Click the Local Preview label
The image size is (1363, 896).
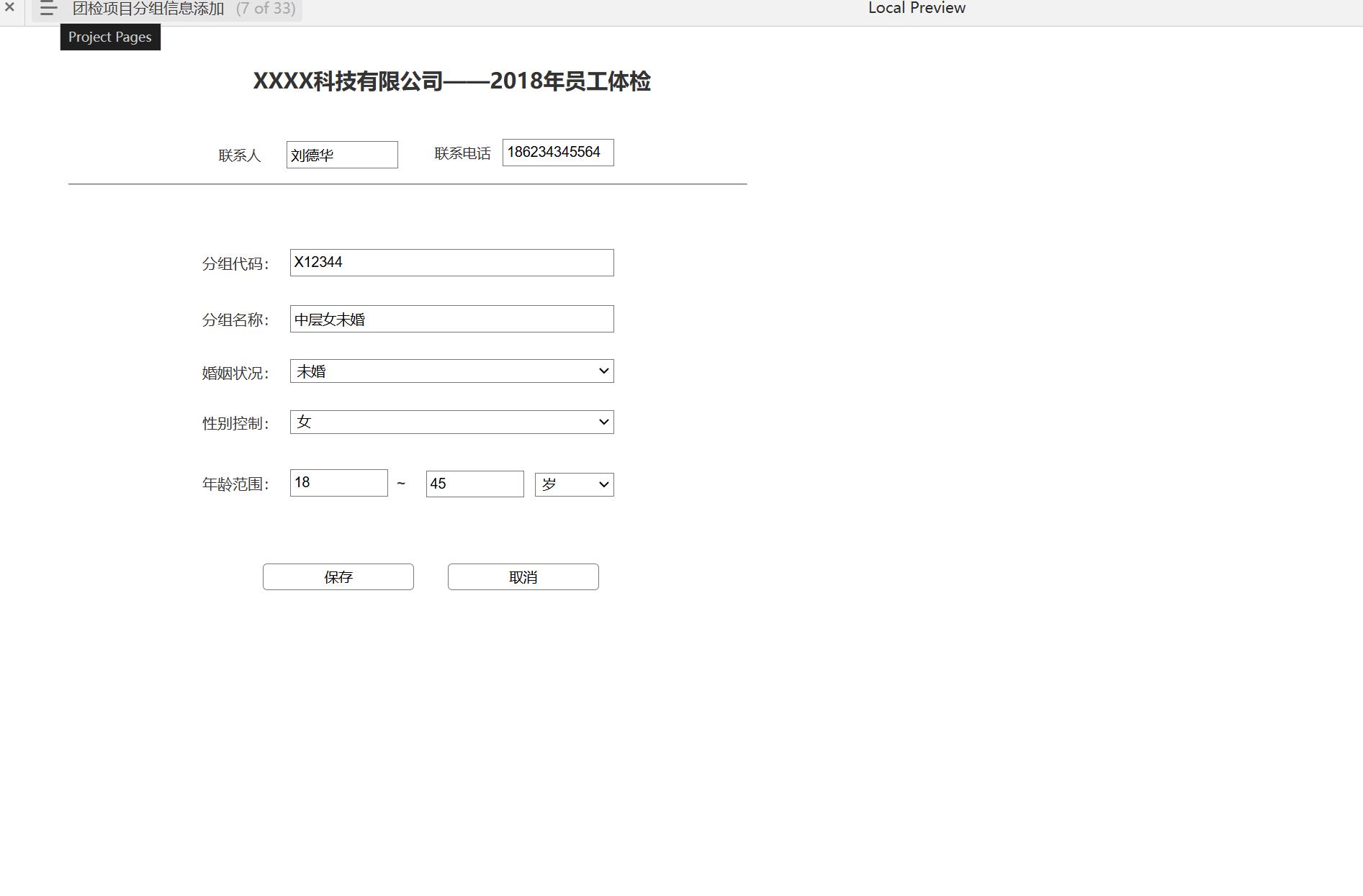pyautogui.click(x=917, y=8)
